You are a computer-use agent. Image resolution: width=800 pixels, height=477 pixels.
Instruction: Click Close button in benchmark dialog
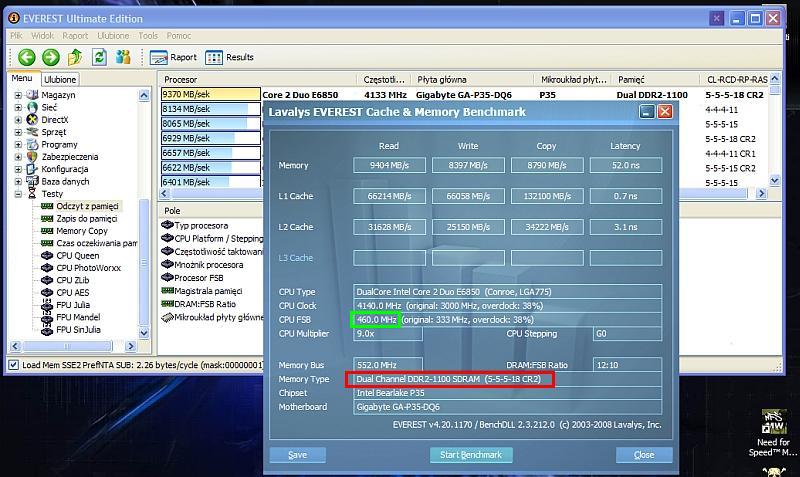644,455
